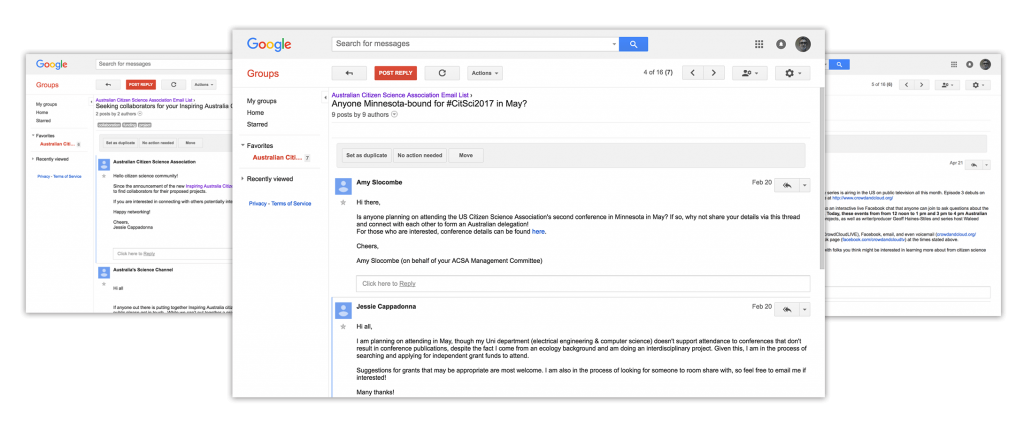This screenshot has height=425, width=1024.
Task: Select Australian Citi… group in the front window
Action: coord(276,157)
